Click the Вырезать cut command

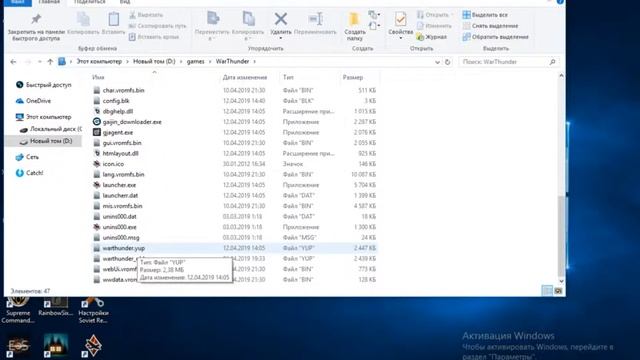pyautogui.click(x=146, y=15)
